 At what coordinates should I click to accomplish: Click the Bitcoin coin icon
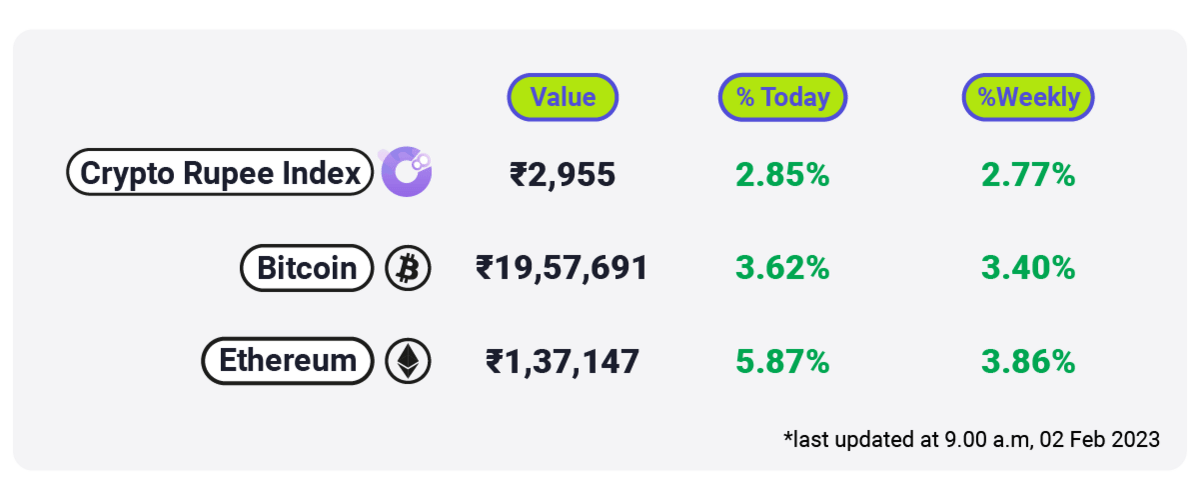pos(408,268)
